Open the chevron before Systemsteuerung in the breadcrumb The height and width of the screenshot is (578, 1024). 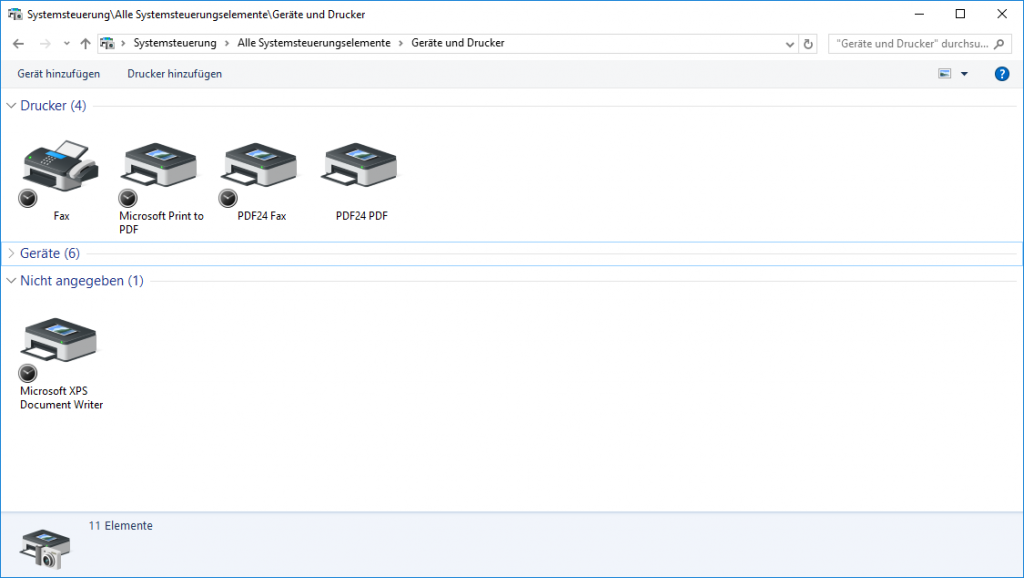[123, 44]
